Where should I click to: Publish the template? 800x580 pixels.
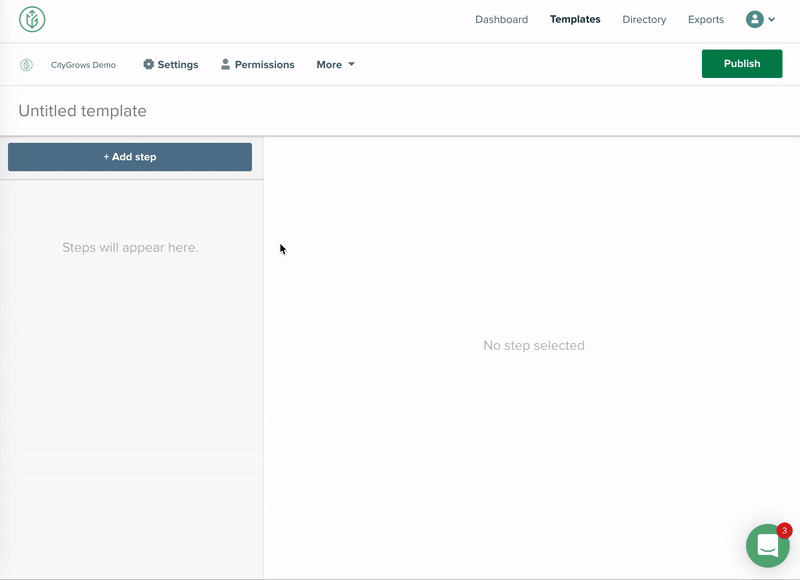742,64
